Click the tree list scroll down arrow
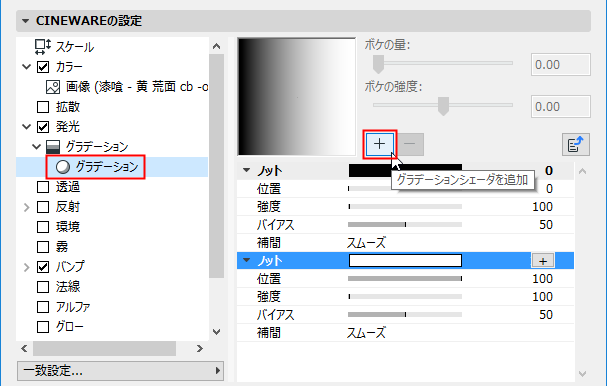Image resolution: width=607 pixels, height=386 pixels. (217, 332)
